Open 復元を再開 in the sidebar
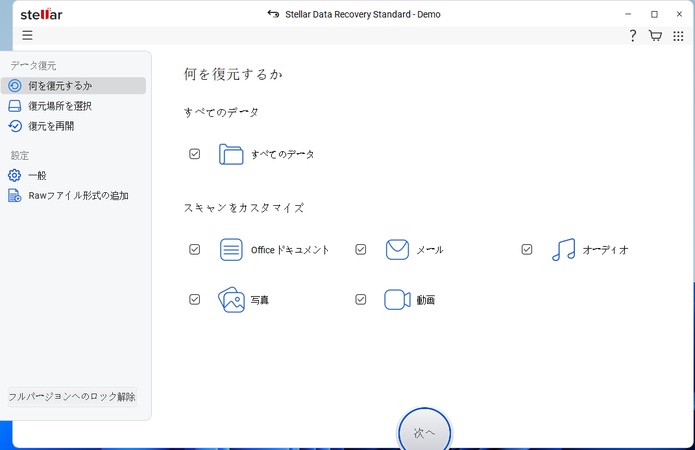 coord(51,126)
